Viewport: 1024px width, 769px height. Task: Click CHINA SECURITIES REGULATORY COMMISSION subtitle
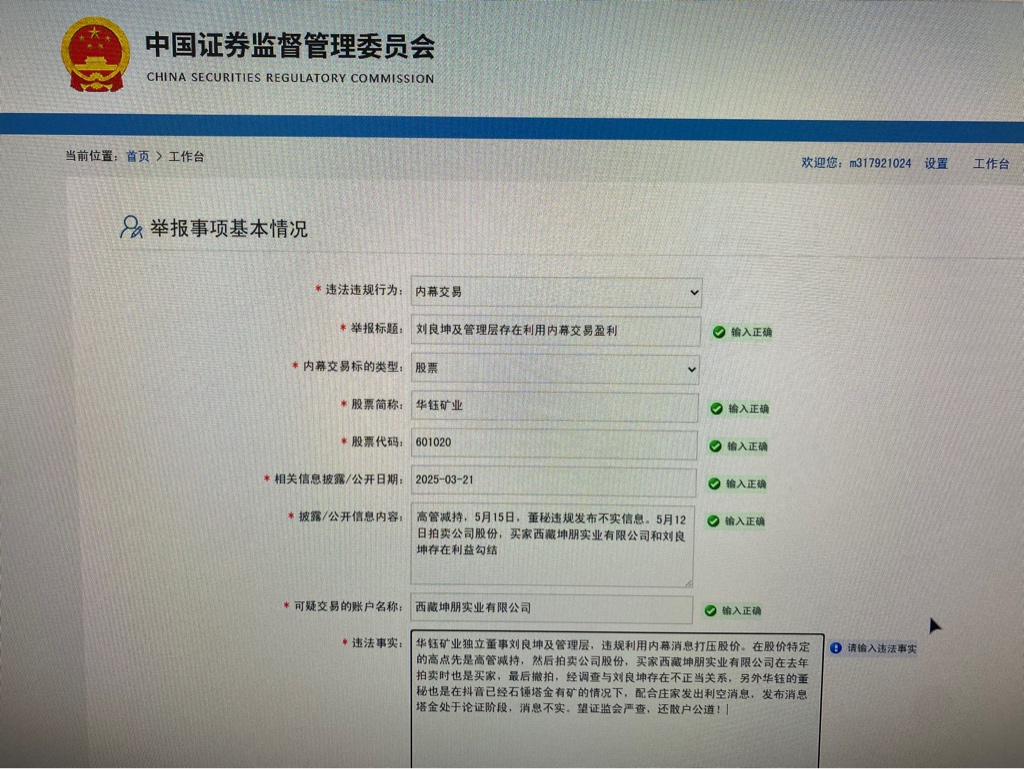pos(291,78)
